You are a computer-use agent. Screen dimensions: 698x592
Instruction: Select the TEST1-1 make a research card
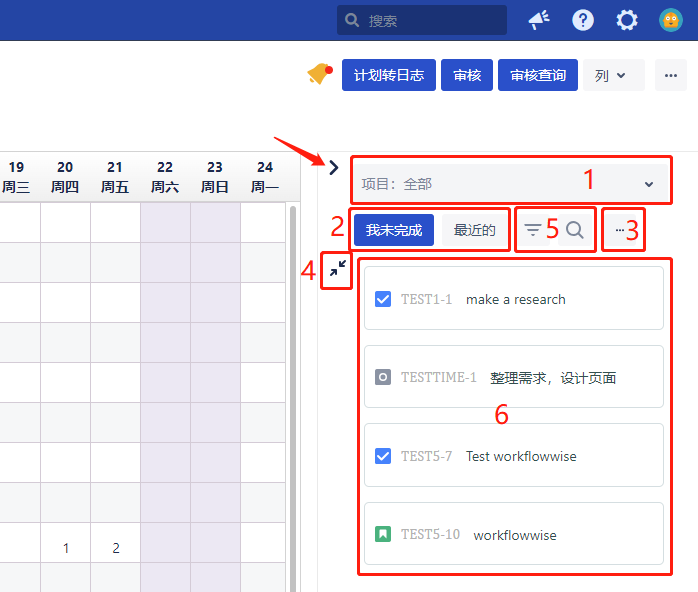[x=513, y=298]
